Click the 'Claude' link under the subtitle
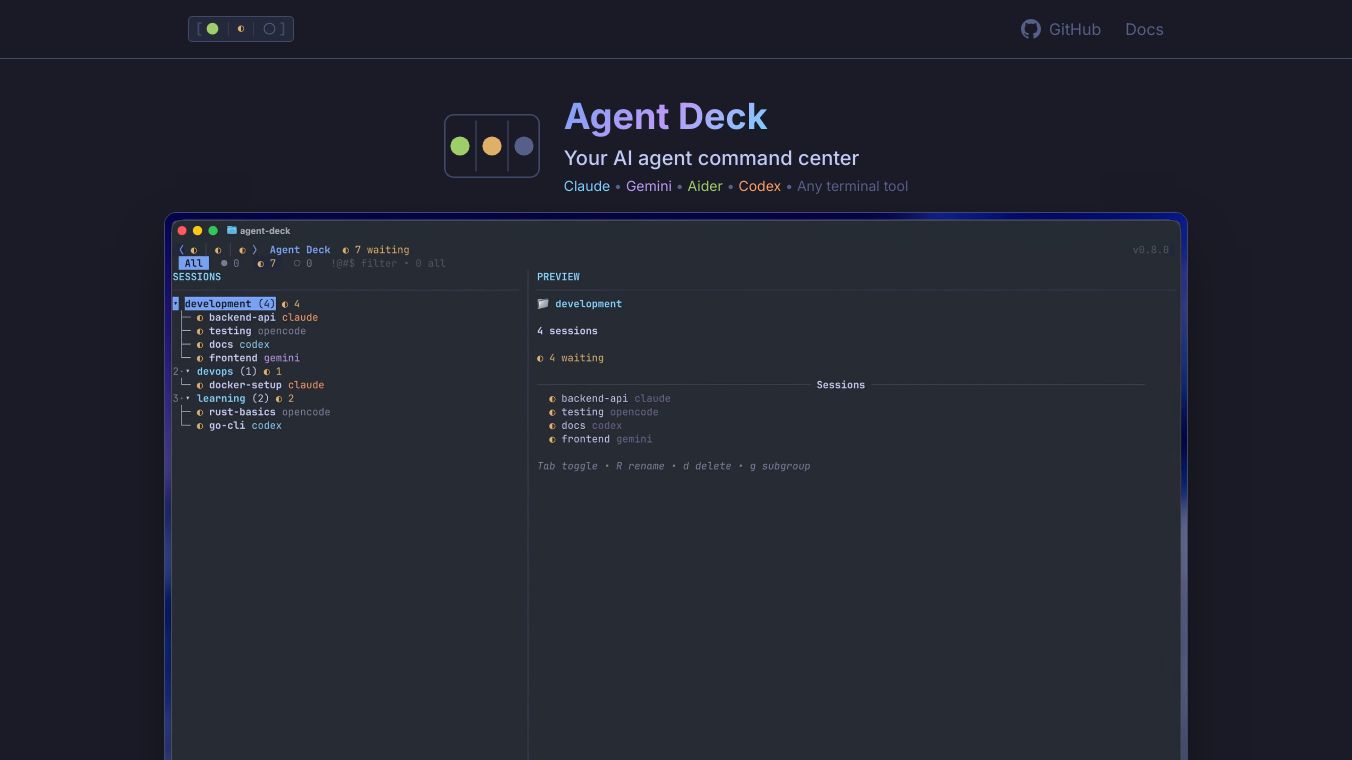The width and height of the screenshot is (1352, 760). pyautogui.click(x=586, y=186)
